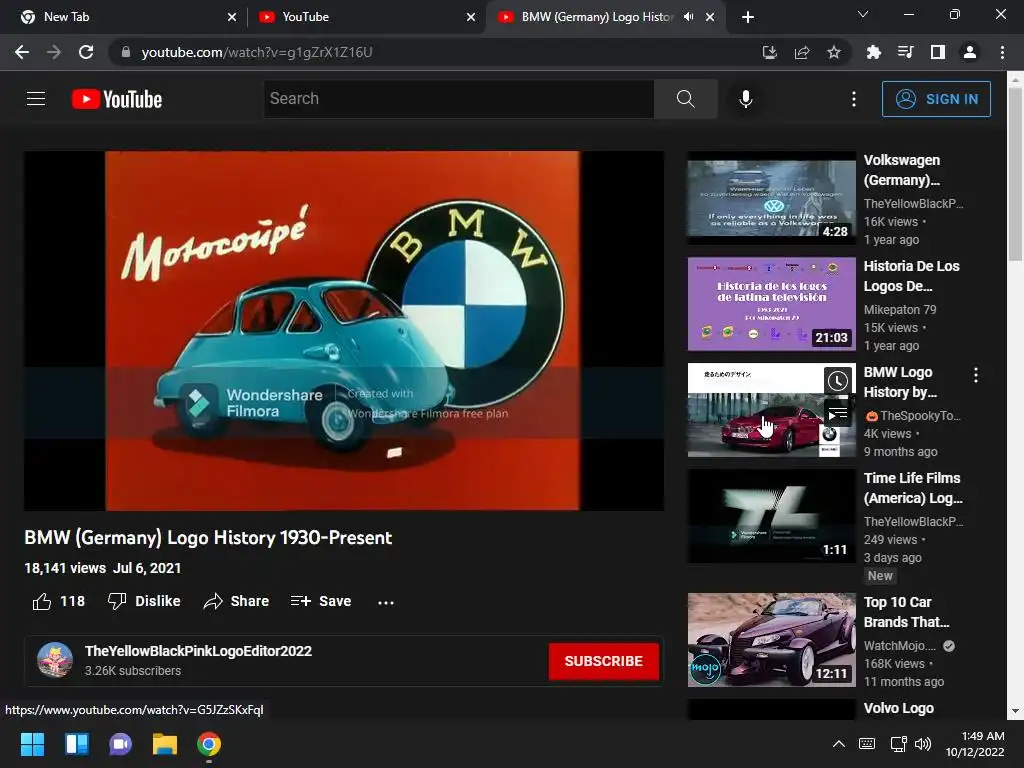Save the video to a playlist
This screenshot has width=1024, height=768.
point(321,601)
